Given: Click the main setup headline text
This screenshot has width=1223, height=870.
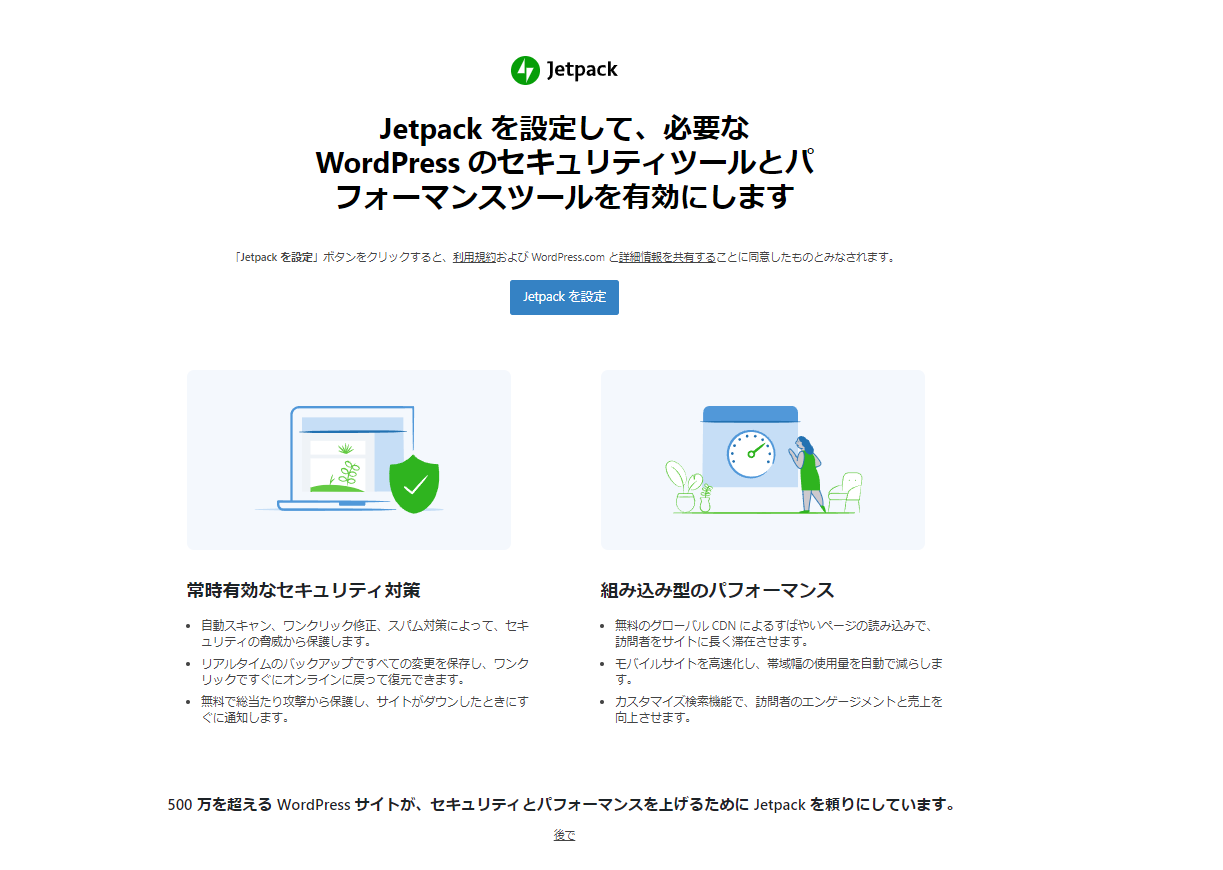Looking at the screenshot, I should pos(564,162).
